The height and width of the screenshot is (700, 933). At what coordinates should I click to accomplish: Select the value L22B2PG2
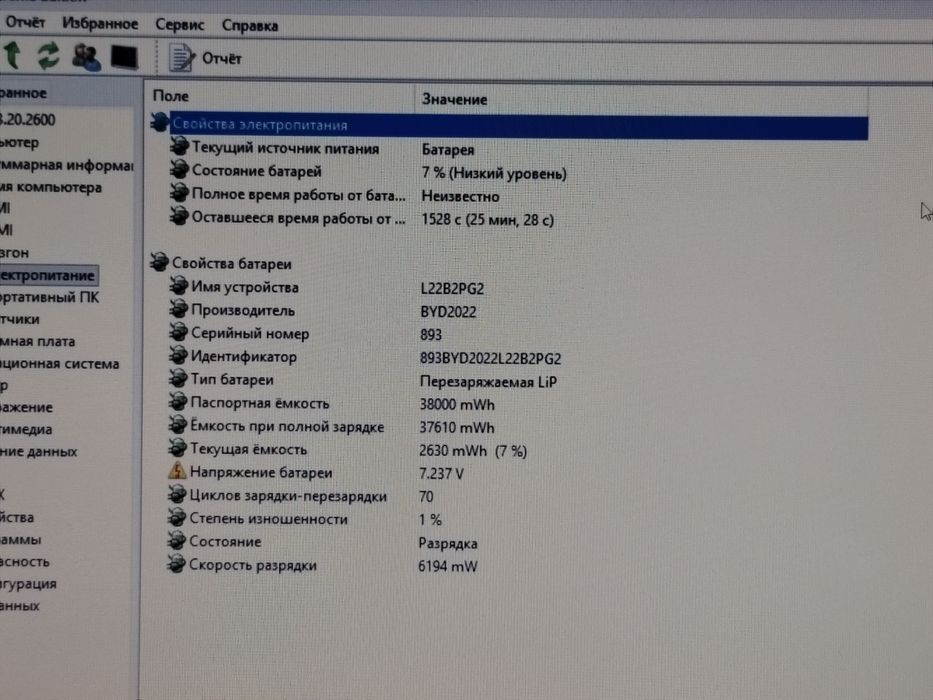click(452, 289)
